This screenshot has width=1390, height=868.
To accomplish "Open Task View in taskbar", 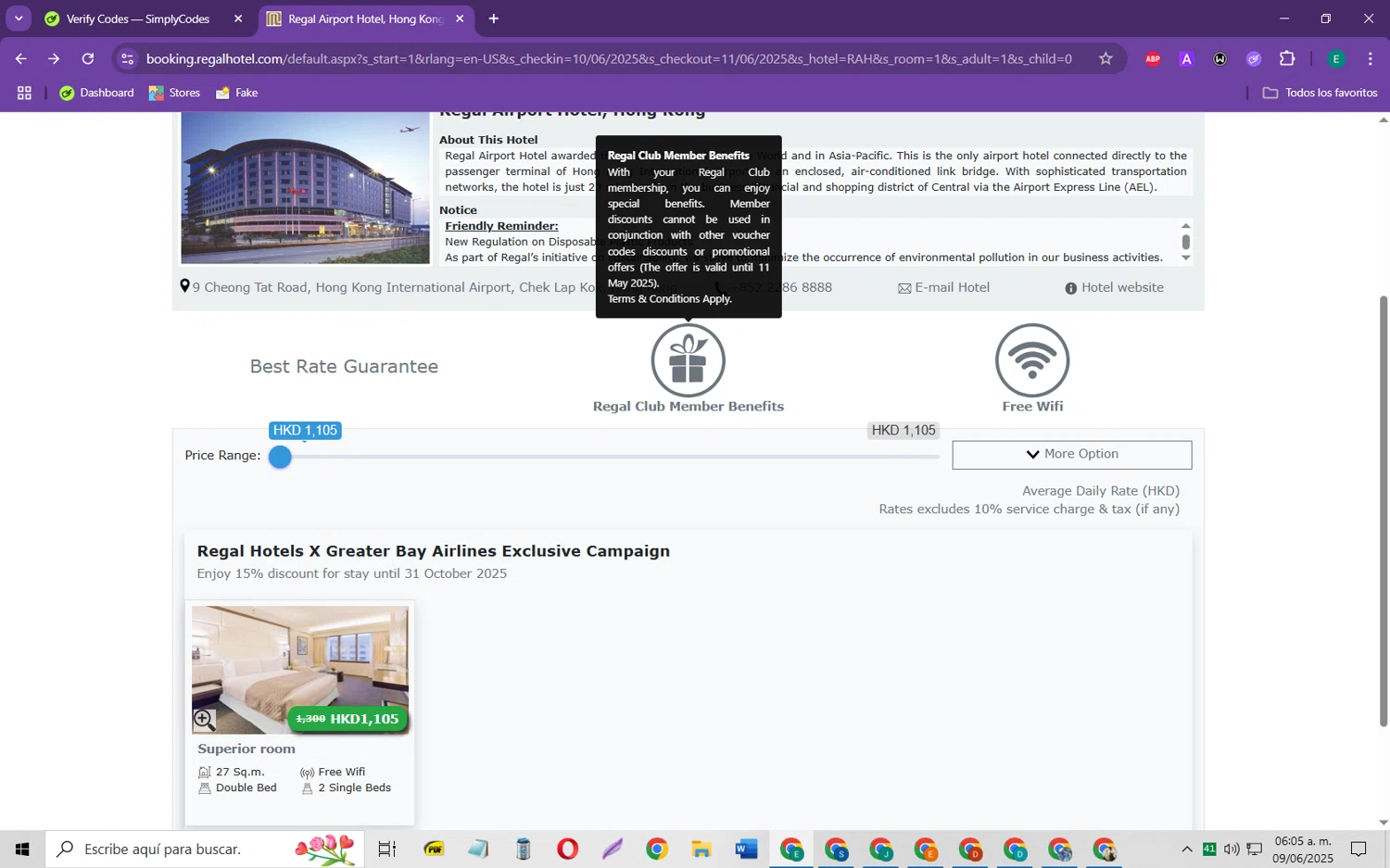I will click(x=386, y=849).
